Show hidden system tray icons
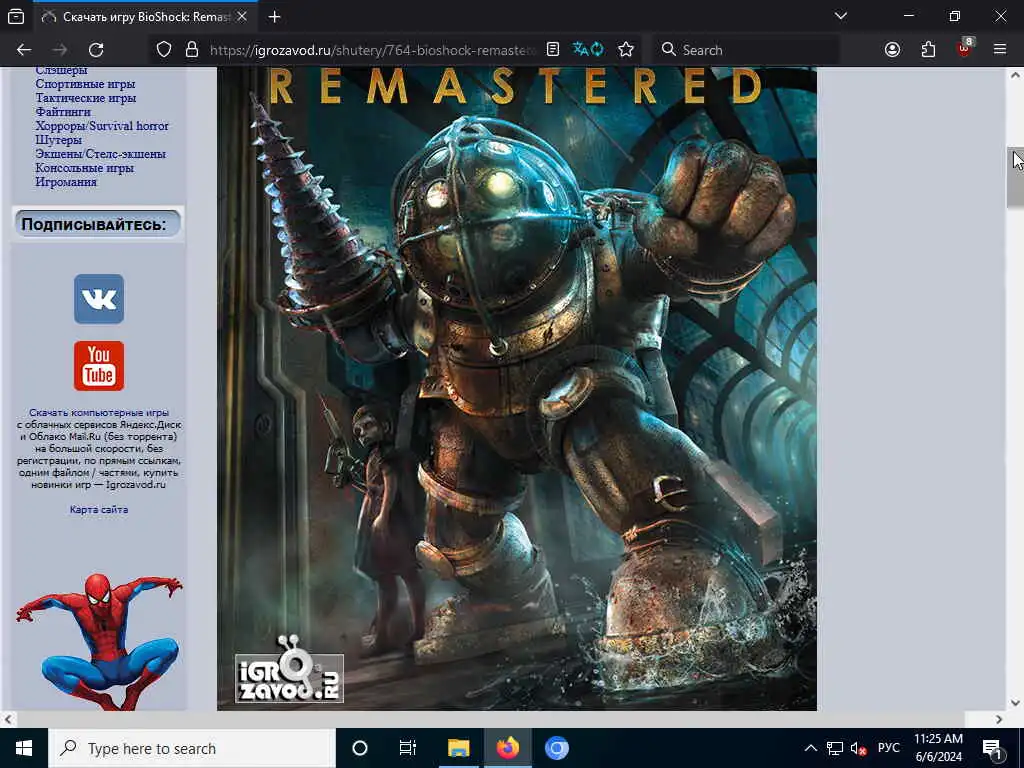This screenshot has height=768, width=1024. (x=810, y=748)
